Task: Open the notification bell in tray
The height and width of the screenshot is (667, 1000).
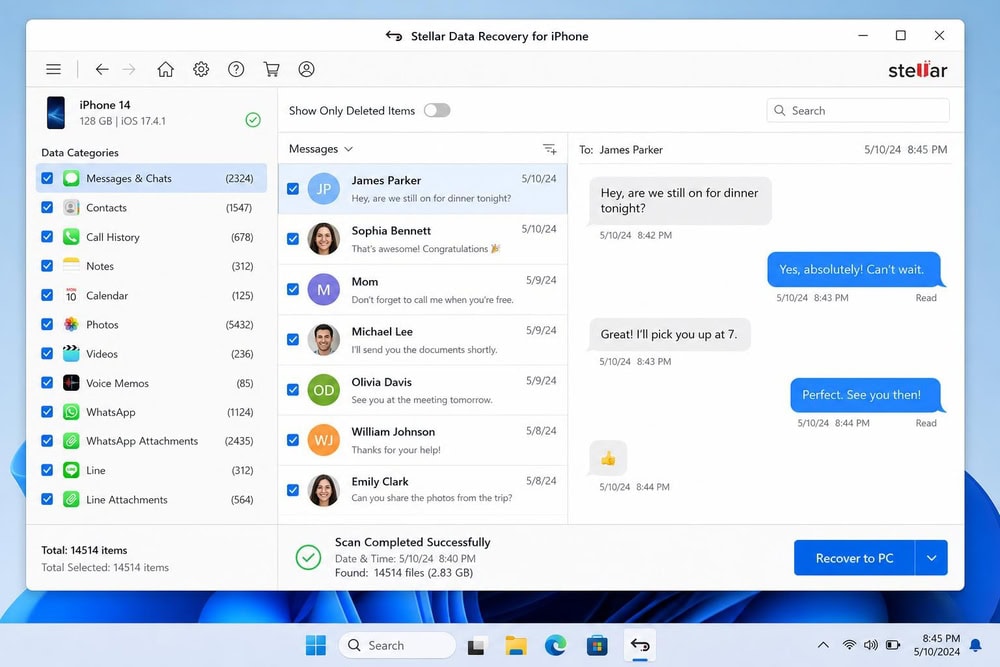Action: 976,645
